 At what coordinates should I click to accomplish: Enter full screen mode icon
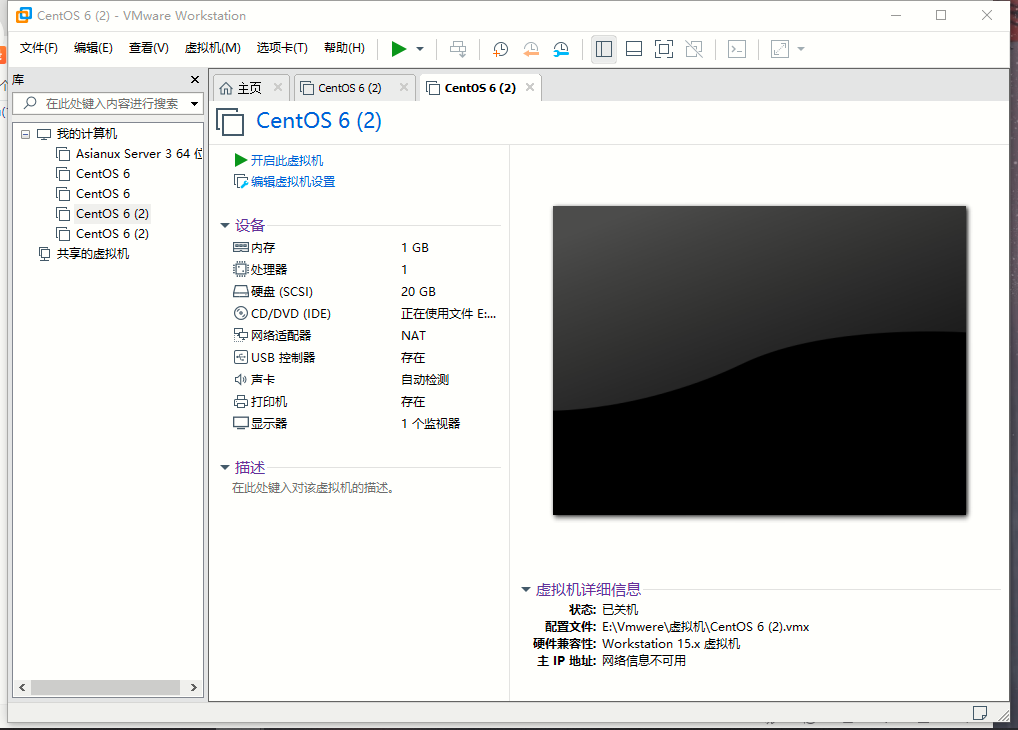664,49
